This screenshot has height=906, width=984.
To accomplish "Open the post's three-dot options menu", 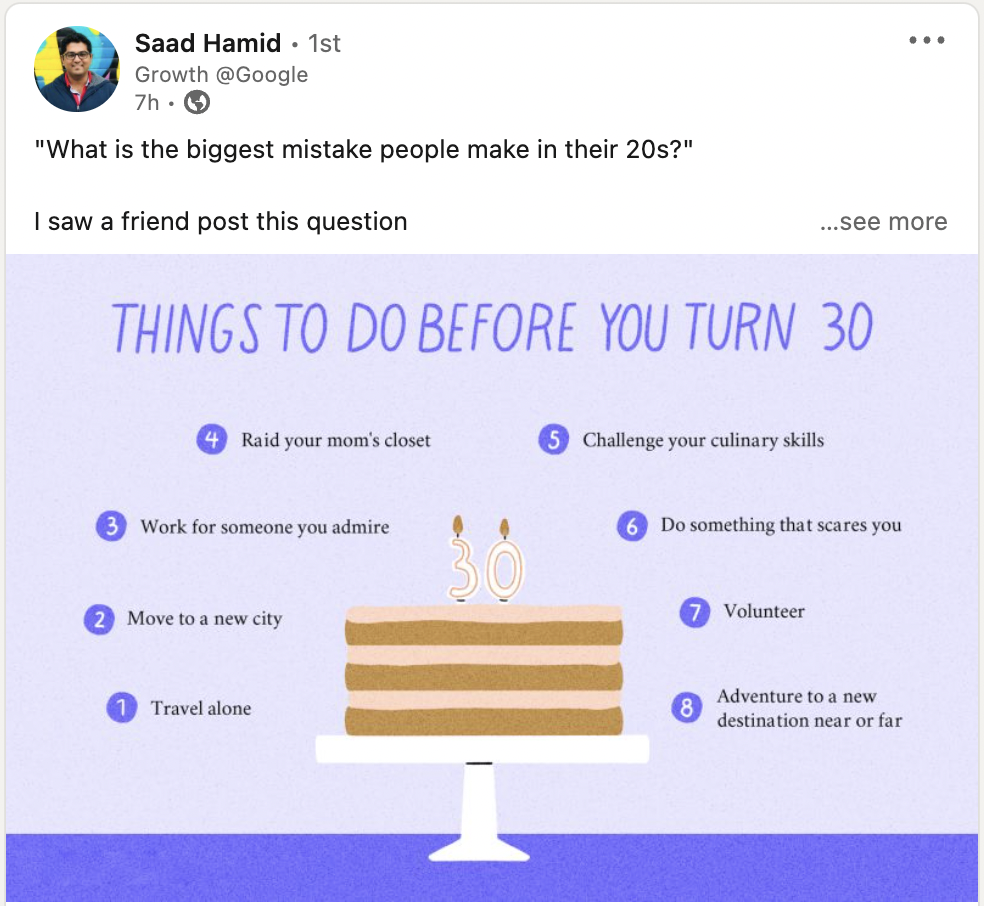I will pos(926,41).
